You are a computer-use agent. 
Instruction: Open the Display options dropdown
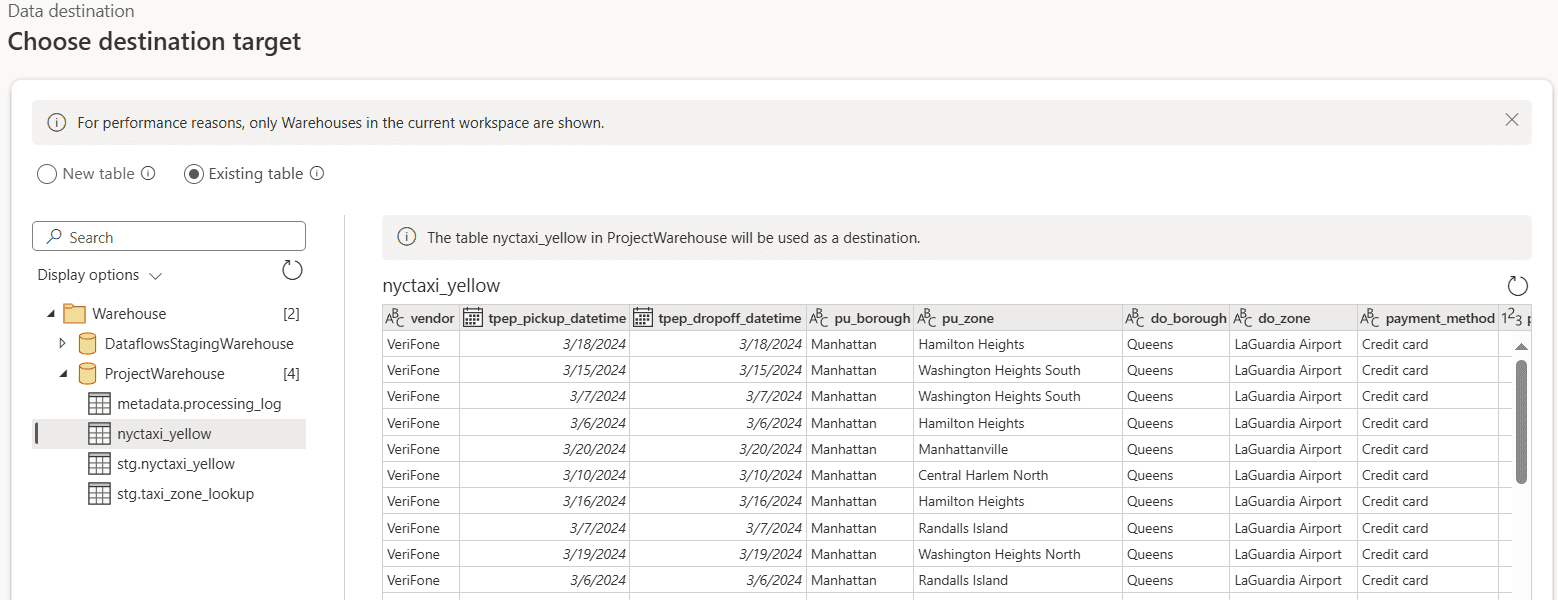click(x=99, y=275)
